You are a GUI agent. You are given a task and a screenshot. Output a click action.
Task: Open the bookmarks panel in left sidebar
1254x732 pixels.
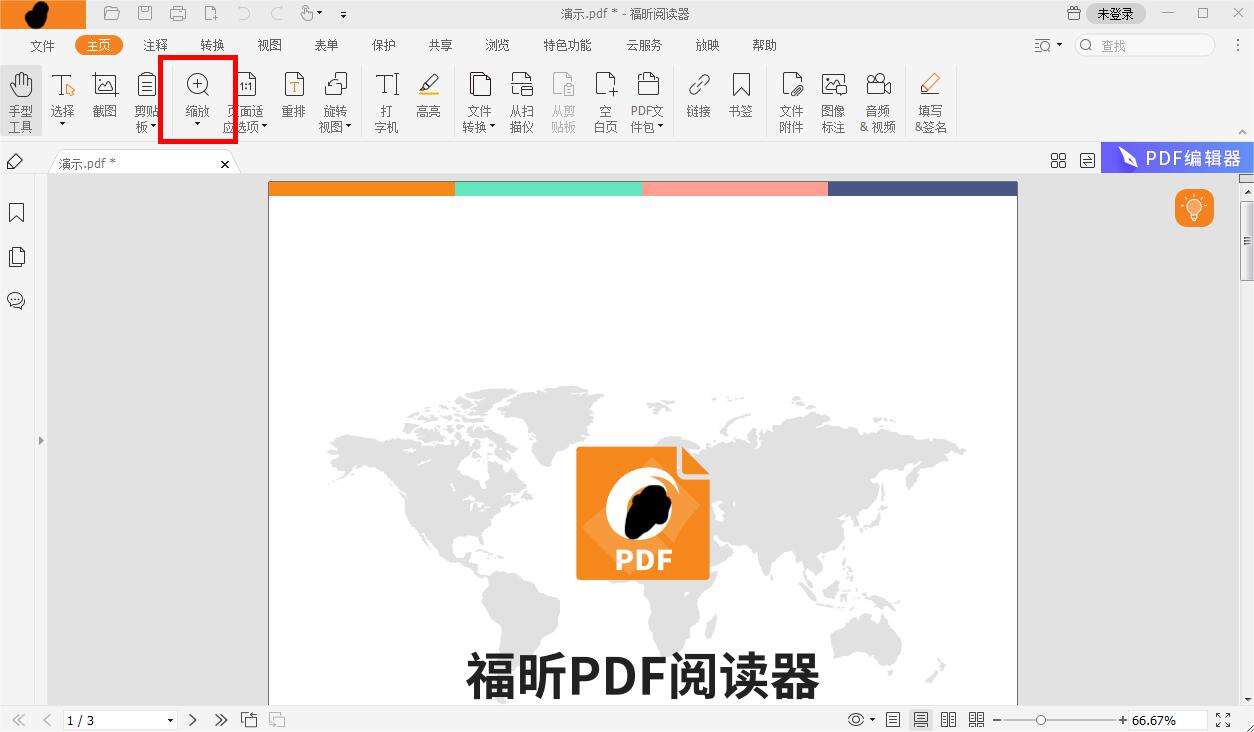16,212
